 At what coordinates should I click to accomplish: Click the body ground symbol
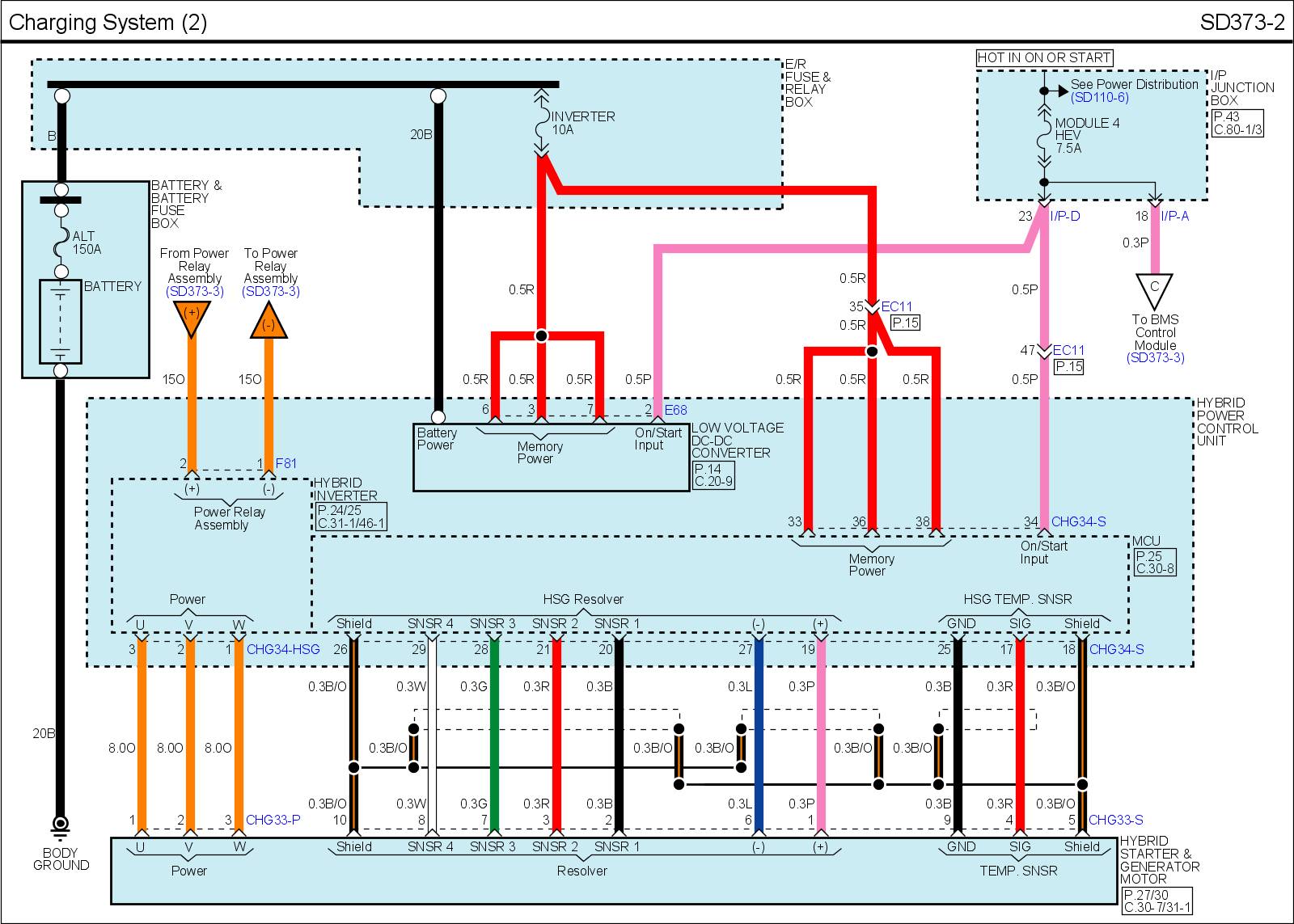pos(60,829)
